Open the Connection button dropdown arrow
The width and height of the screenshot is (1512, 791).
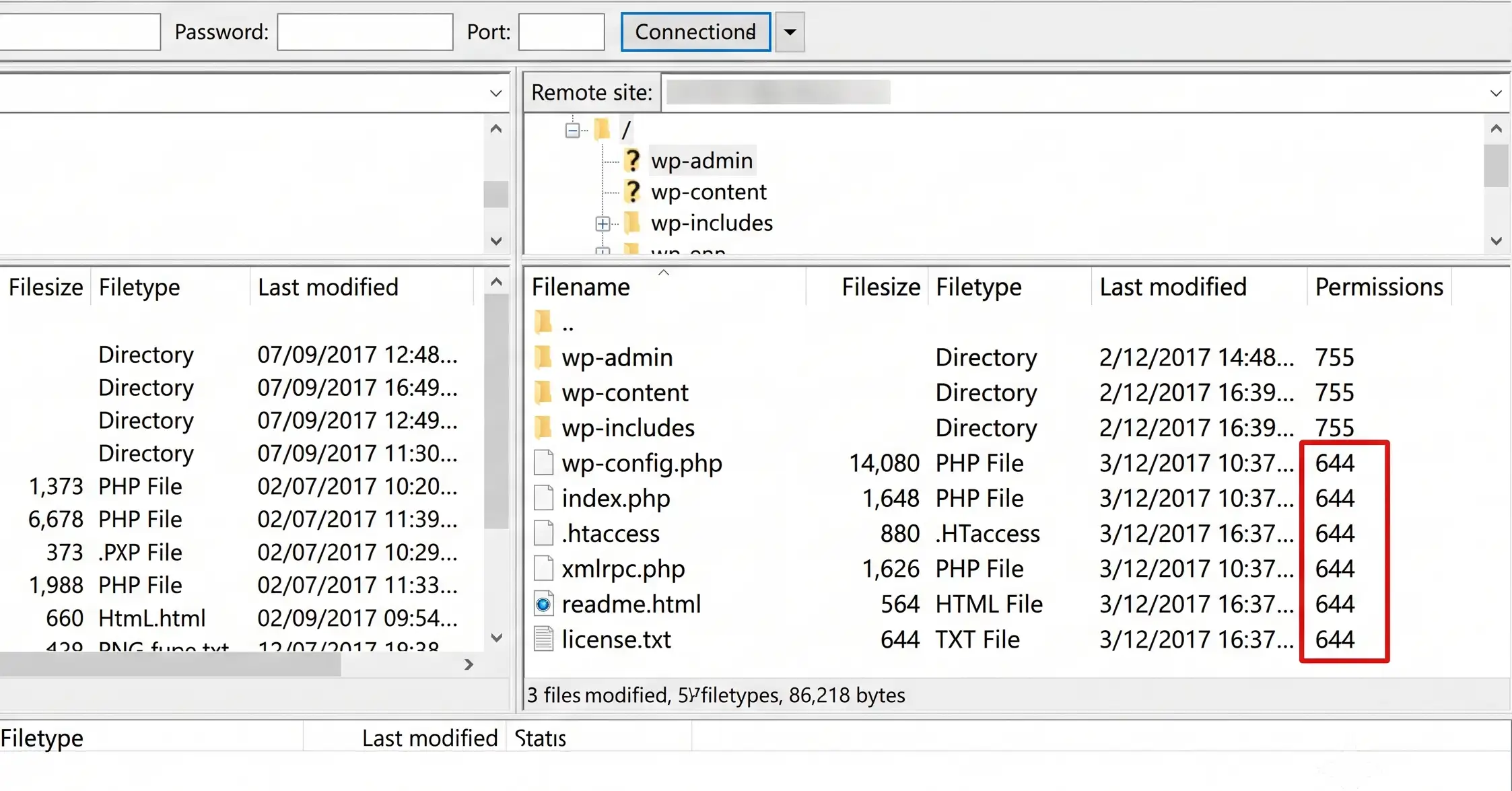790,32
